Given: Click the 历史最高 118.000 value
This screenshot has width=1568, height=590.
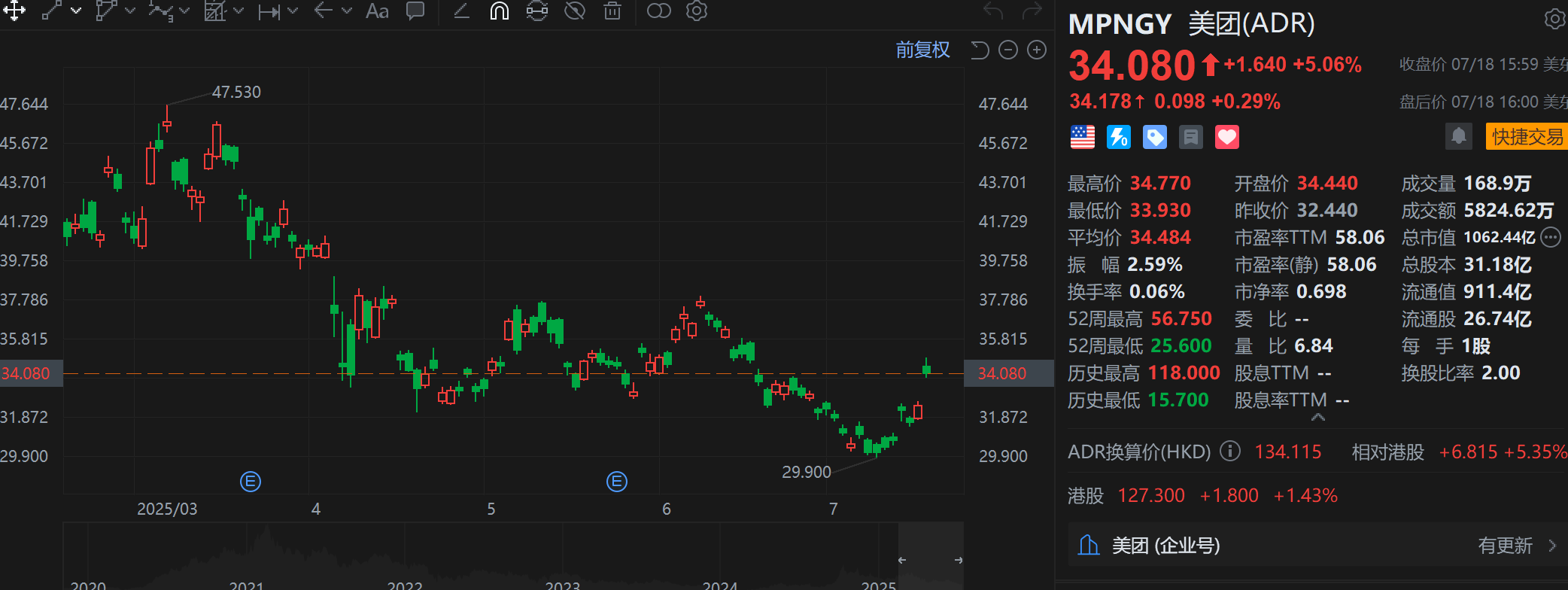Looking at the screenshot, I should coord(1184,373).
